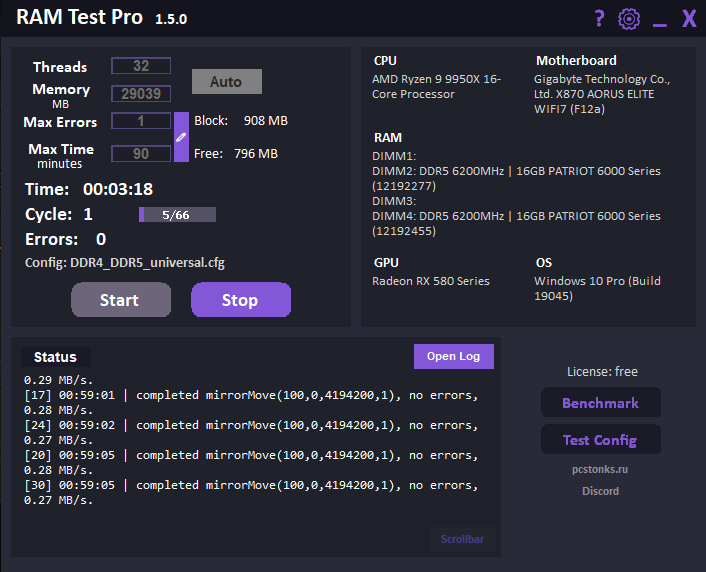The height and width of the screenshot is (572, 706).
Task: Click the Auto button
Action: point(226,82)
